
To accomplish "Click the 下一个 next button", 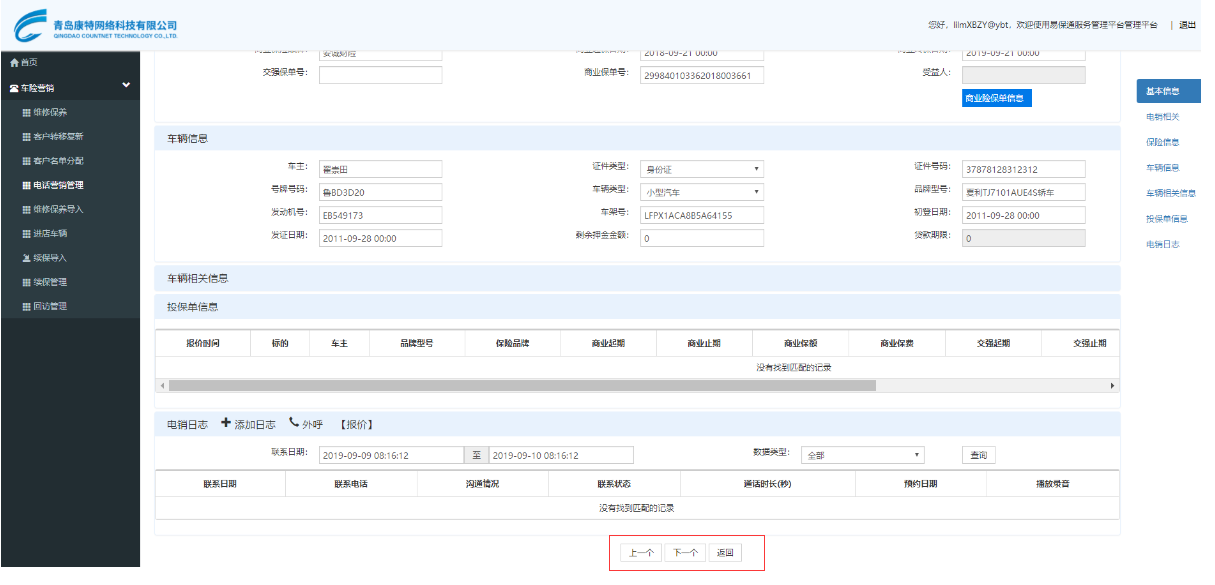I will [685, 553].
